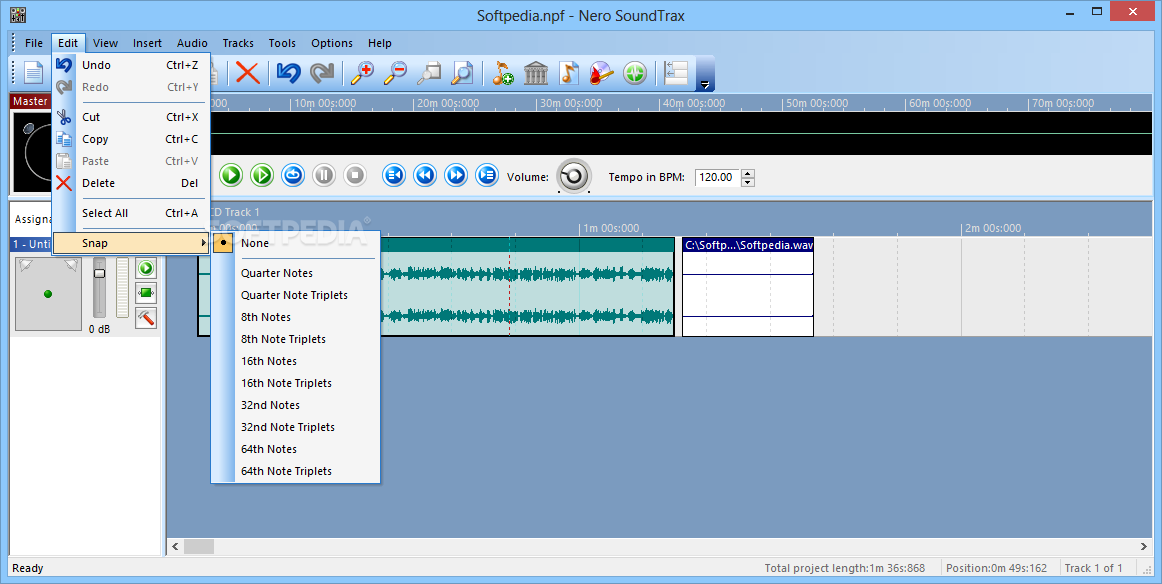
Task: Choose Delete from the Edit menu
Action: point(131,183)
